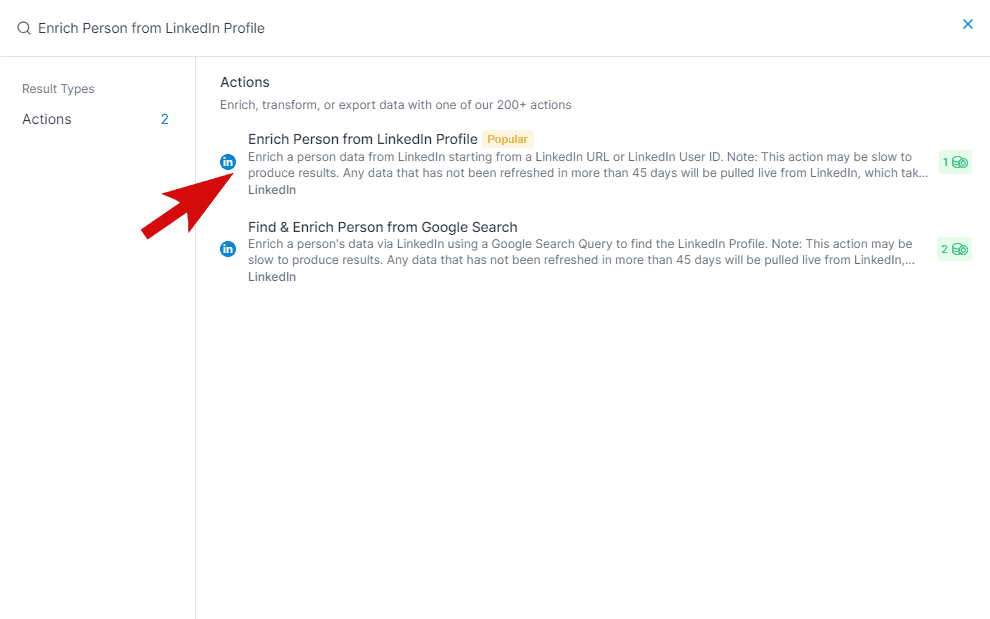Click the yellow Popular badge
This screenshot has width=990, height=619.
[507, 139]
